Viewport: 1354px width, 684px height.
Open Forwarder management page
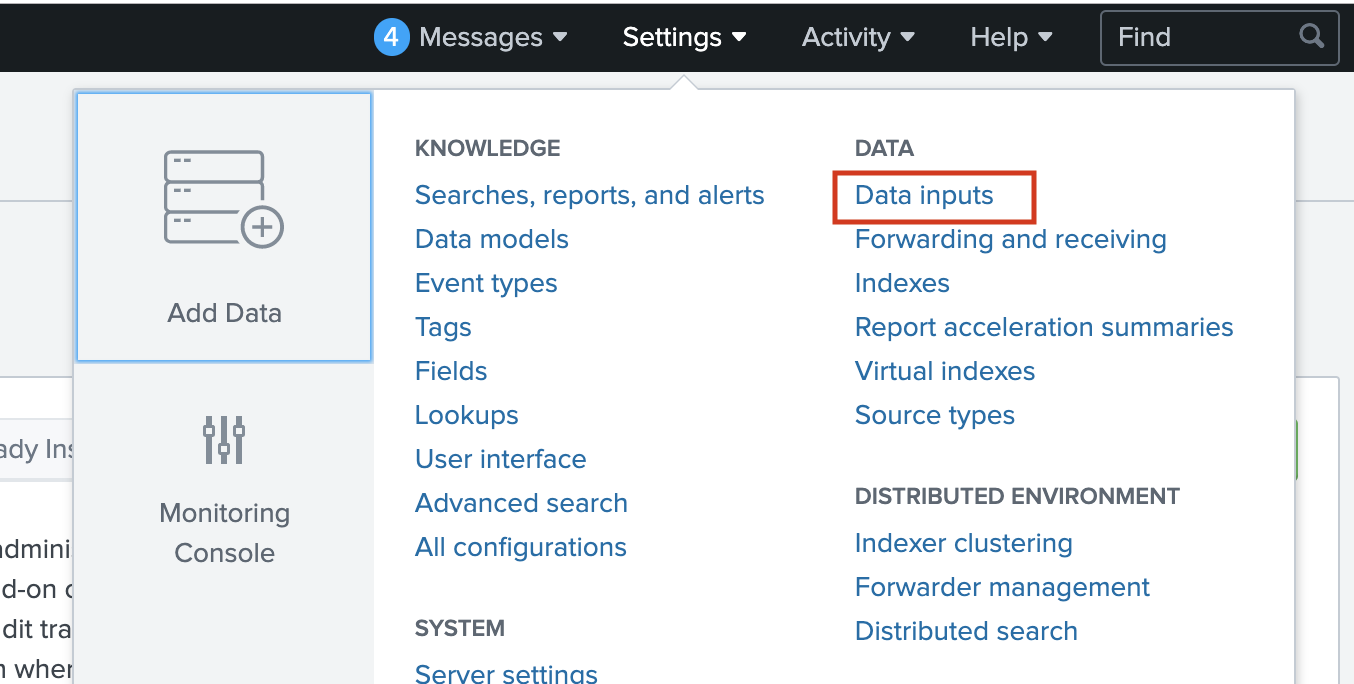(1002, 587)
